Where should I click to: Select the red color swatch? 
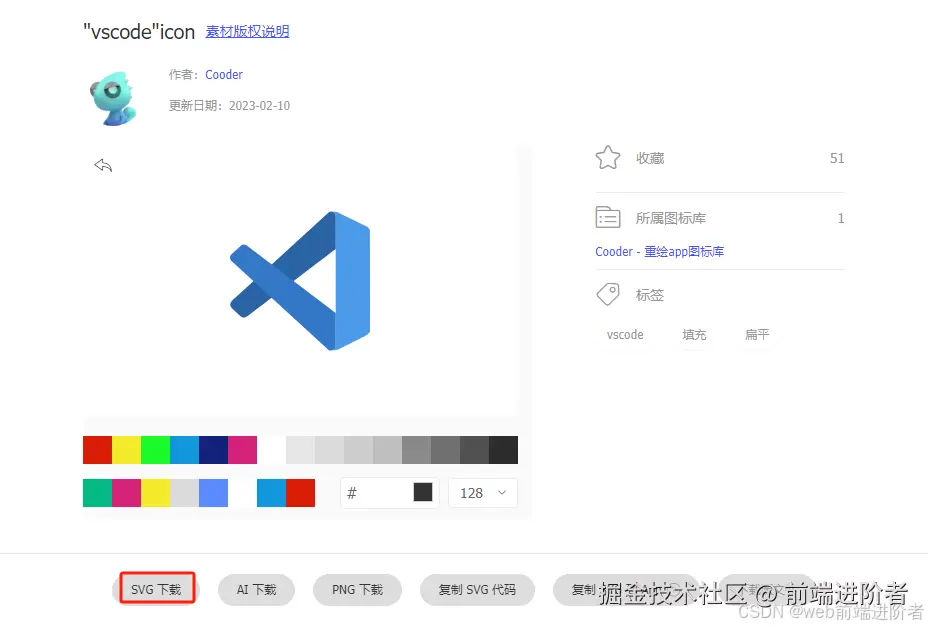click(97, 450)
